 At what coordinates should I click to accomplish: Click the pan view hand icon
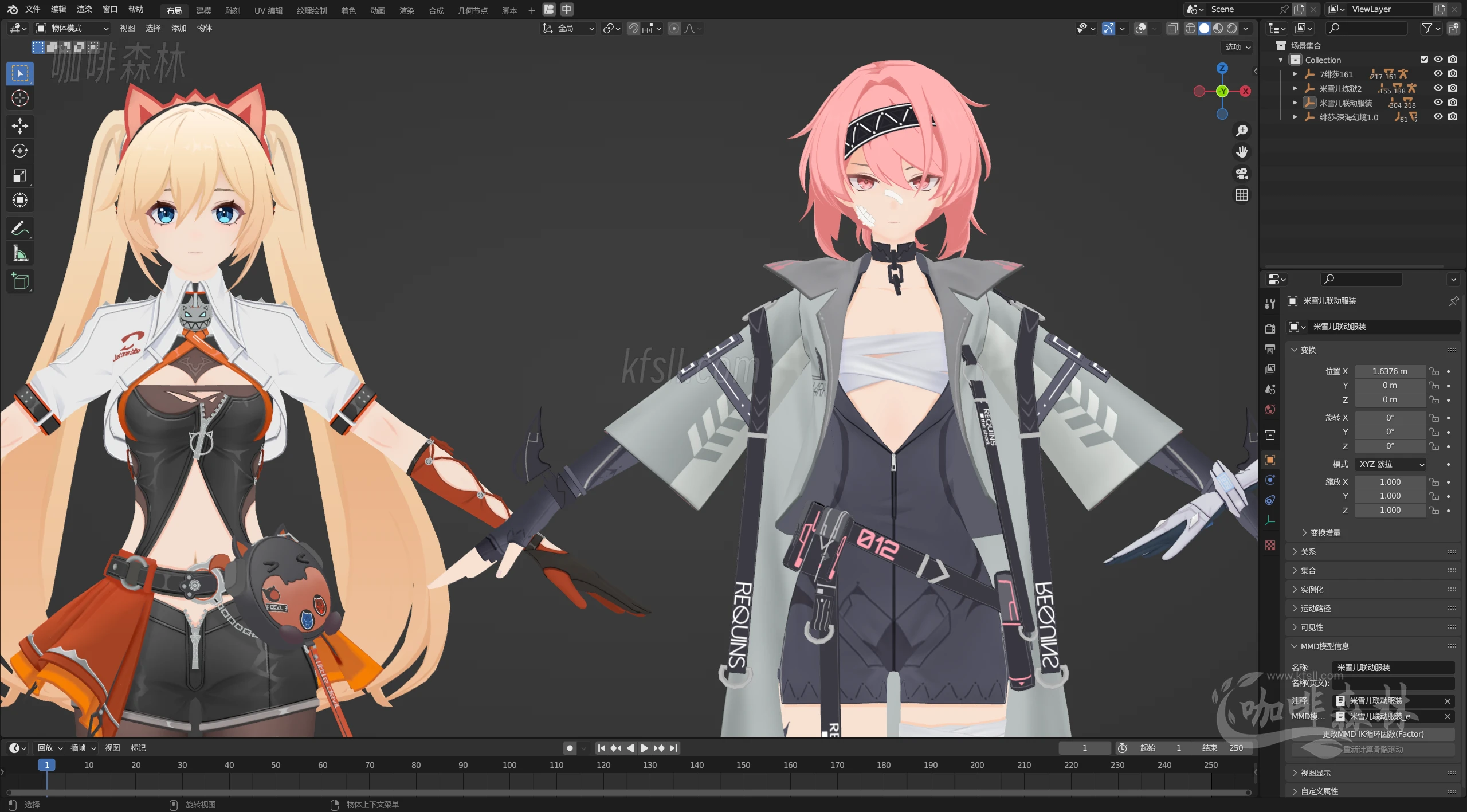[x=1241, y=152]
